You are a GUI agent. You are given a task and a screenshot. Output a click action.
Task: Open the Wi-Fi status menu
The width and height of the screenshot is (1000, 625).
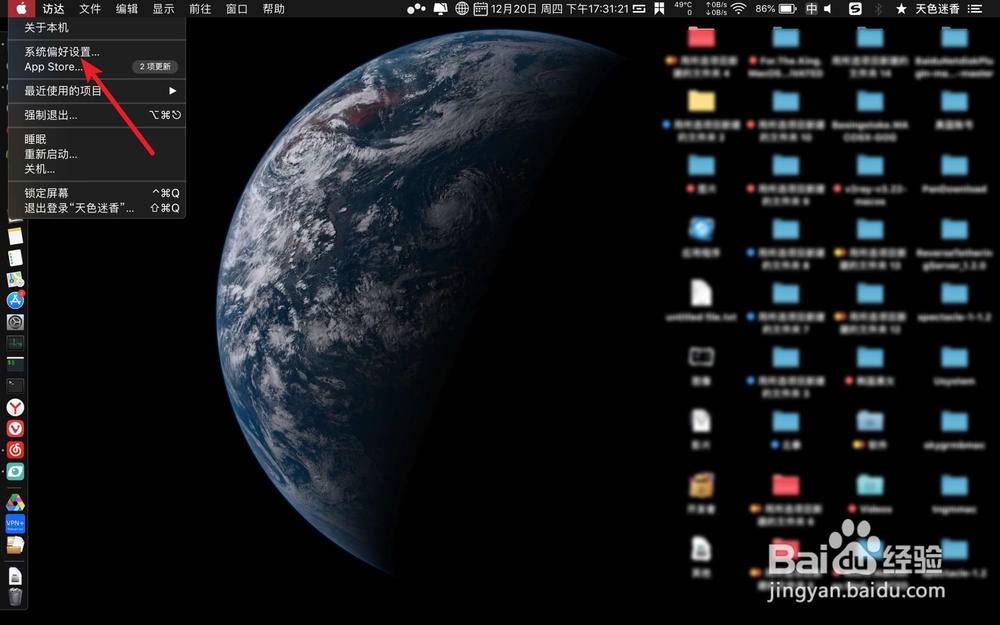click(x=739, y=8)
